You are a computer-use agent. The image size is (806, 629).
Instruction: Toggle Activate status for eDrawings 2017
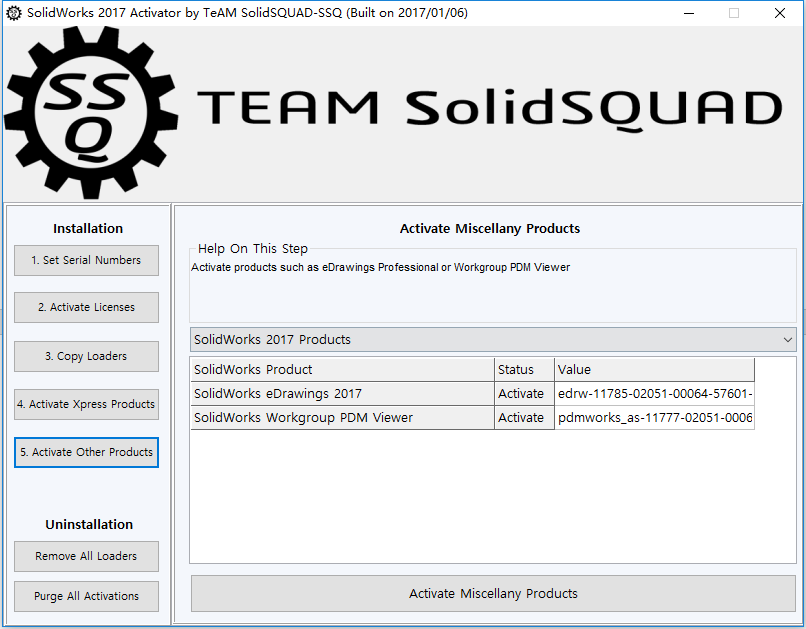524,394
